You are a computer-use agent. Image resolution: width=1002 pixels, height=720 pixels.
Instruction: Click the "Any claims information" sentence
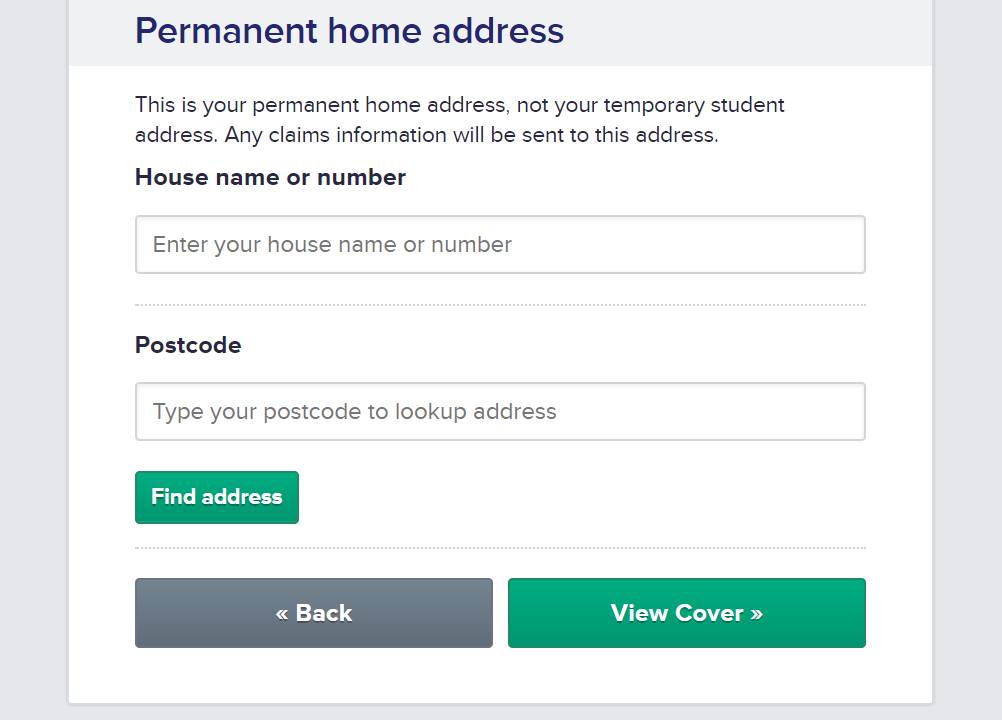point(470,135)
